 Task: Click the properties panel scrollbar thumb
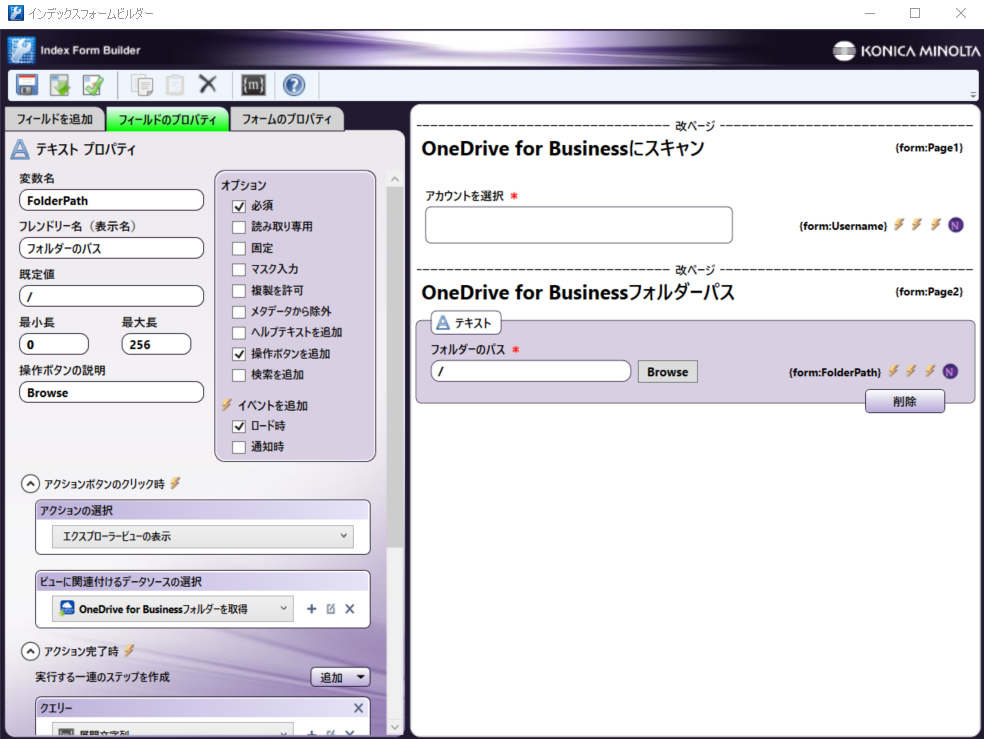click(395, 367)
